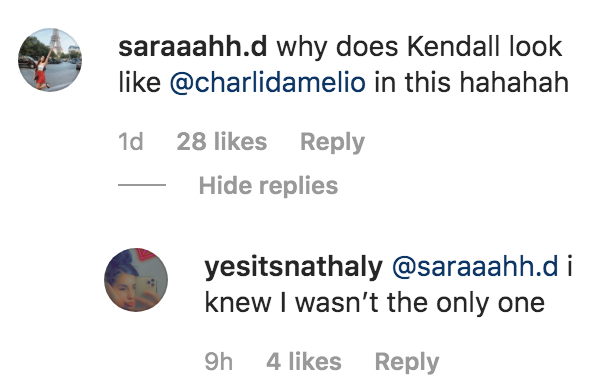Screen dimensions: 594x390
Task: Click the word 'like' before @charlidamelio
Action: (139, 82)
